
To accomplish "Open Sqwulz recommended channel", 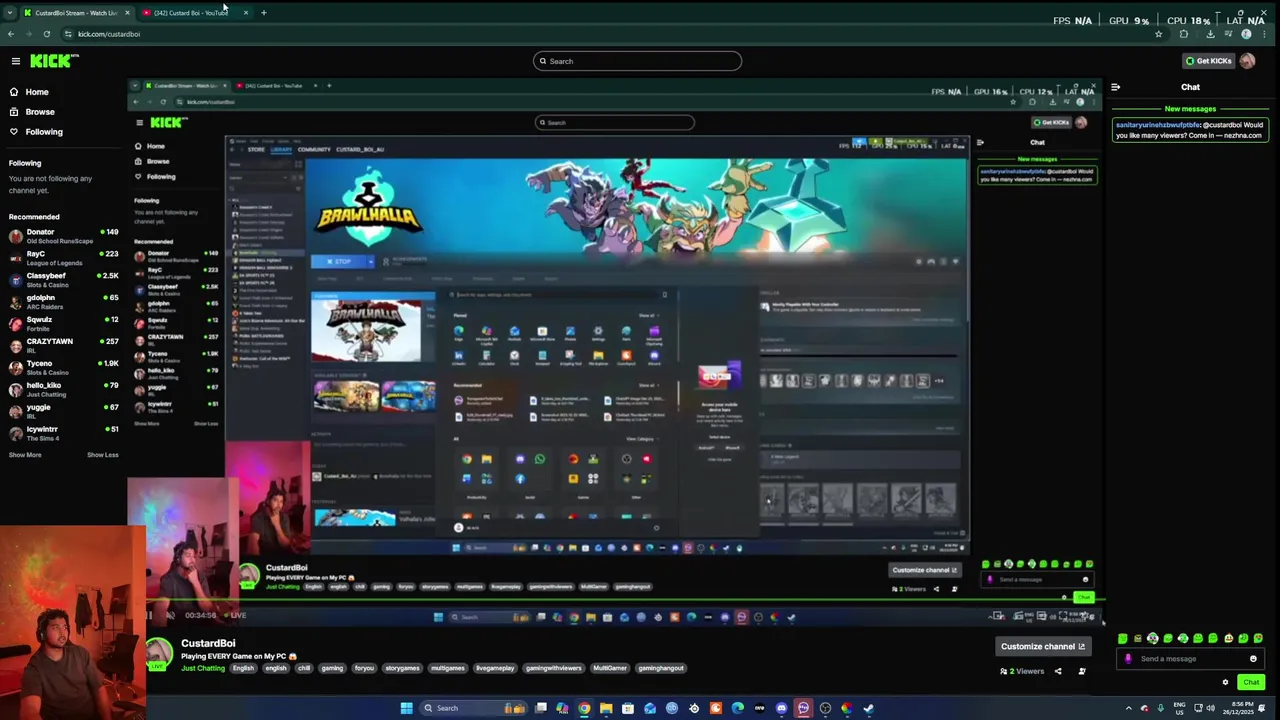I will tap(64, 324).
